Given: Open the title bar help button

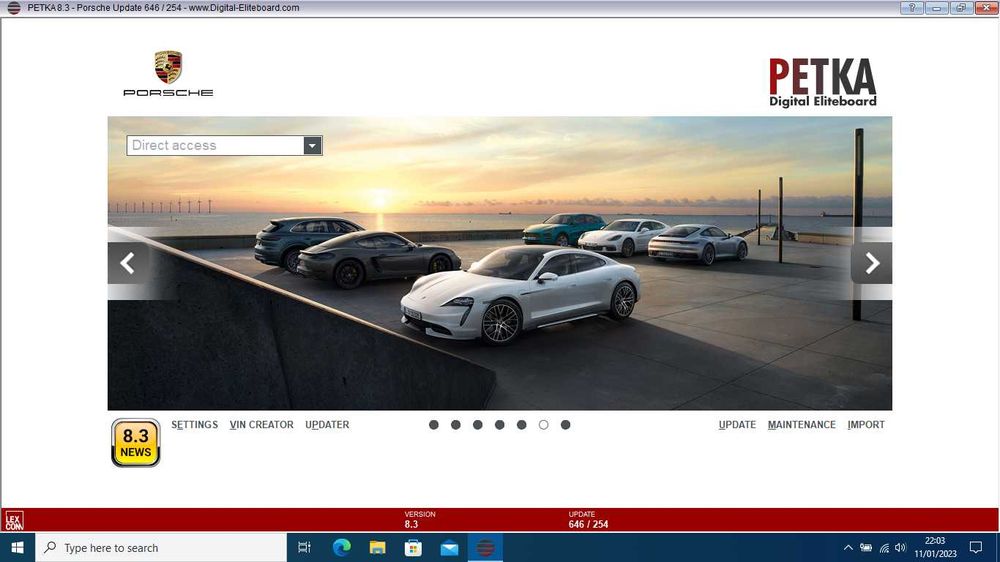Looking at the screenshot, I should coord(912,8).
